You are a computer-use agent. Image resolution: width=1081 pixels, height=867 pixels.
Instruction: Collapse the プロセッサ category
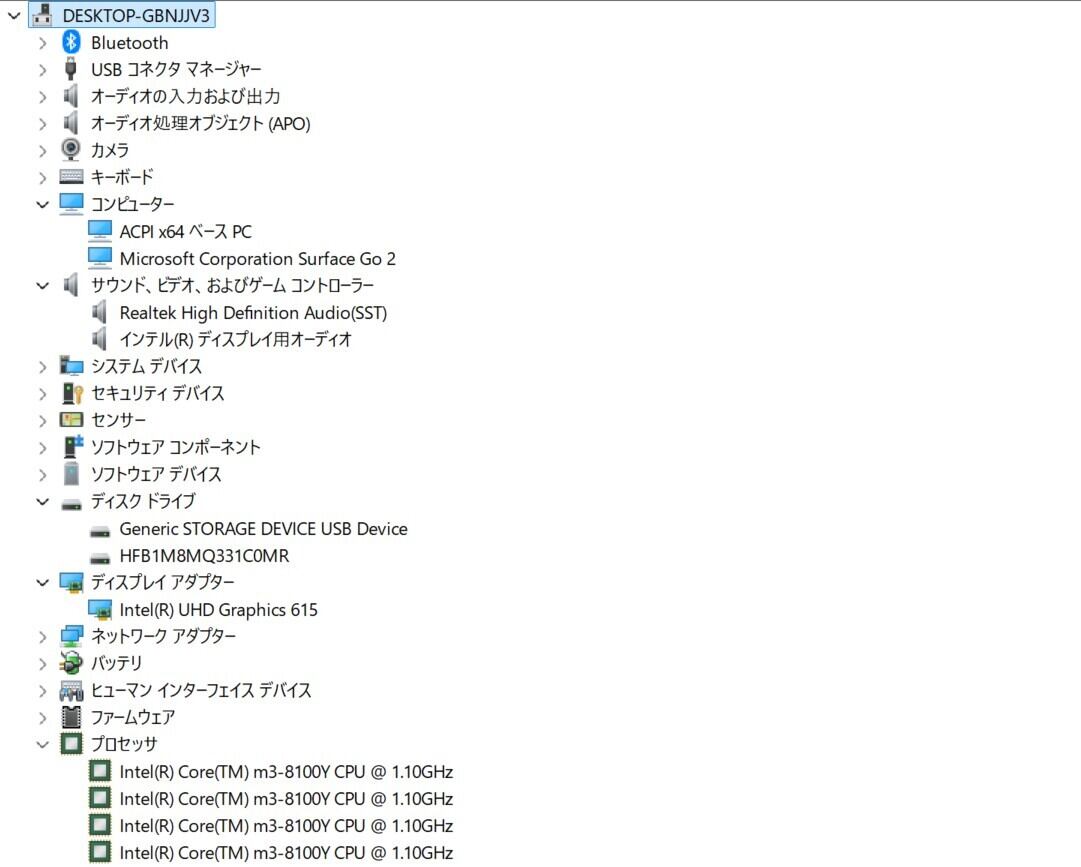pyautogui.click(x=43, y=745)
